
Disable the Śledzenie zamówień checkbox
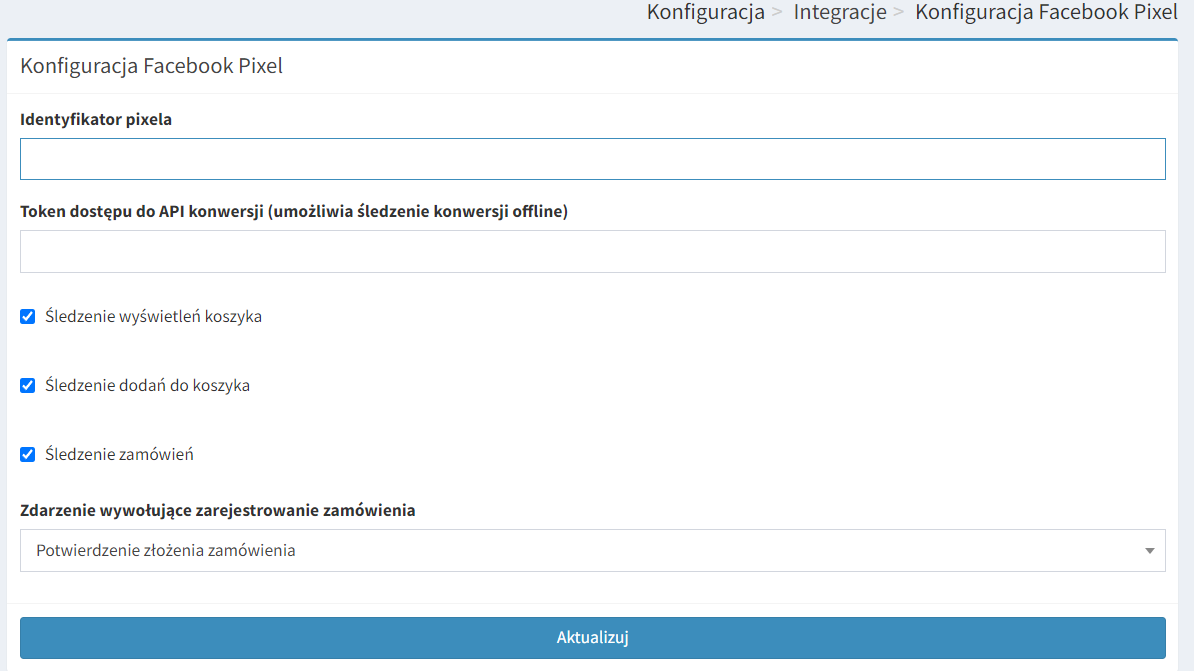click(27, 455)
